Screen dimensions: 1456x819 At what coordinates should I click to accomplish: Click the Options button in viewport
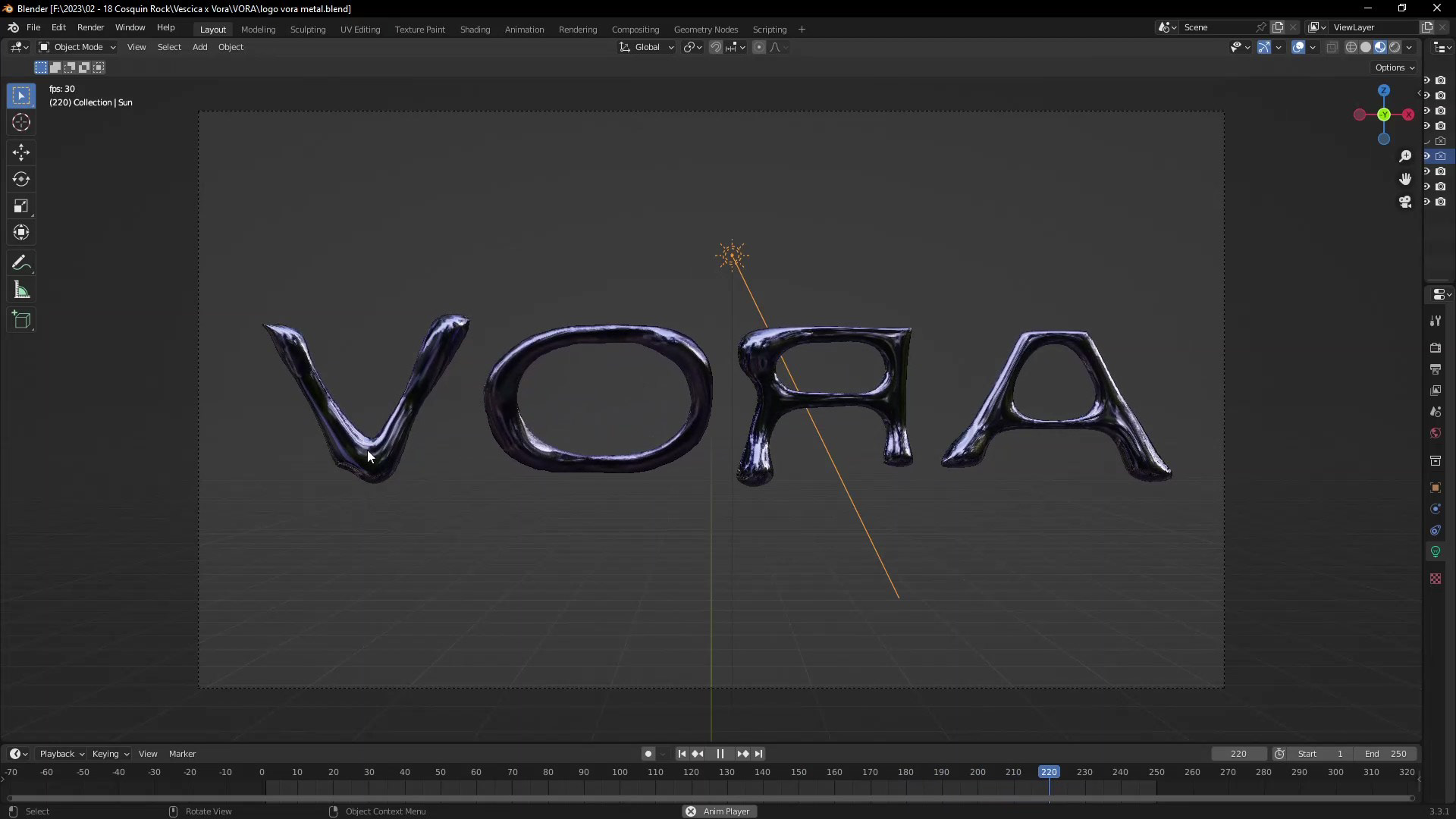coord(1395,67)
